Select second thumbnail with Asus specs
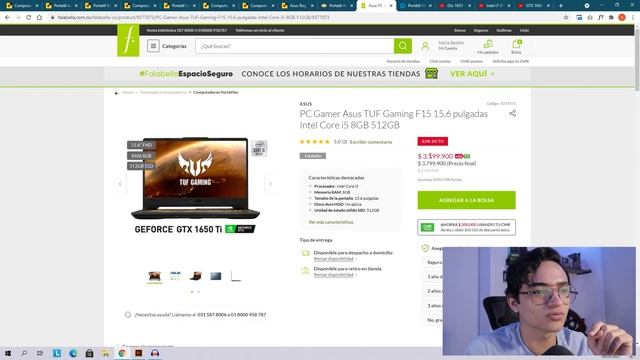 [x=175, y=276]
